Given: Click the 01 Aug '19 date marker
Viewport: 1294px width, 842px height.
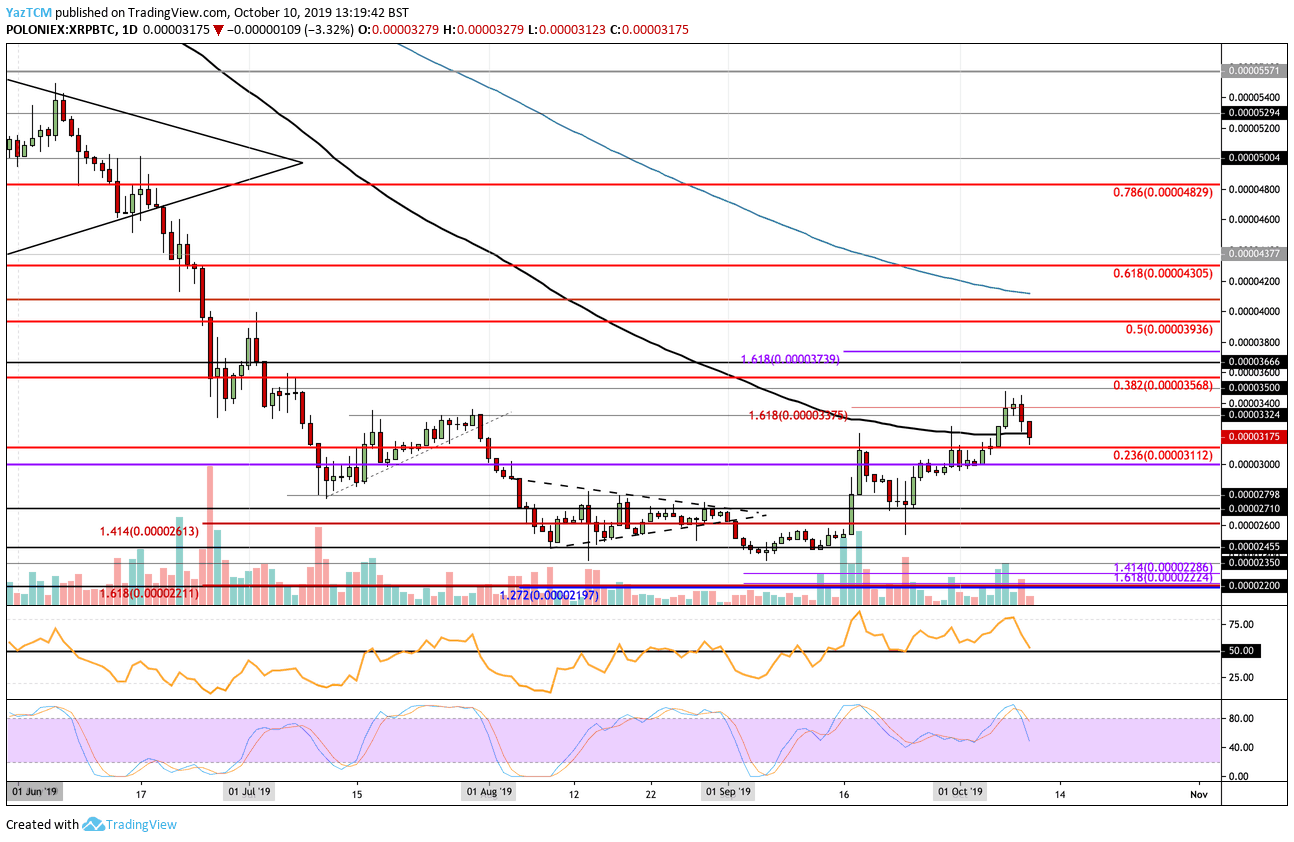Looking at the screenshot, I should 489,792.
